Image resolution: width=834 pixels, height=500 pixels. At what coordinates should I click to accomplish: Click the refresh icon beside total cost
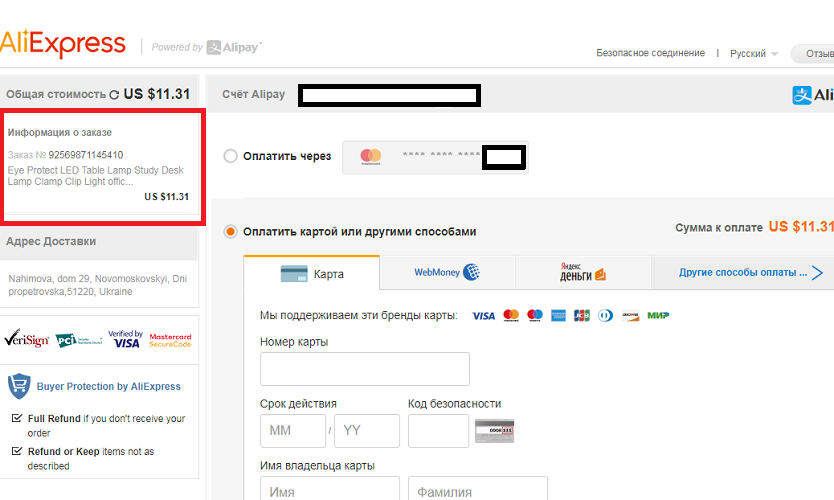coord(114,94)
